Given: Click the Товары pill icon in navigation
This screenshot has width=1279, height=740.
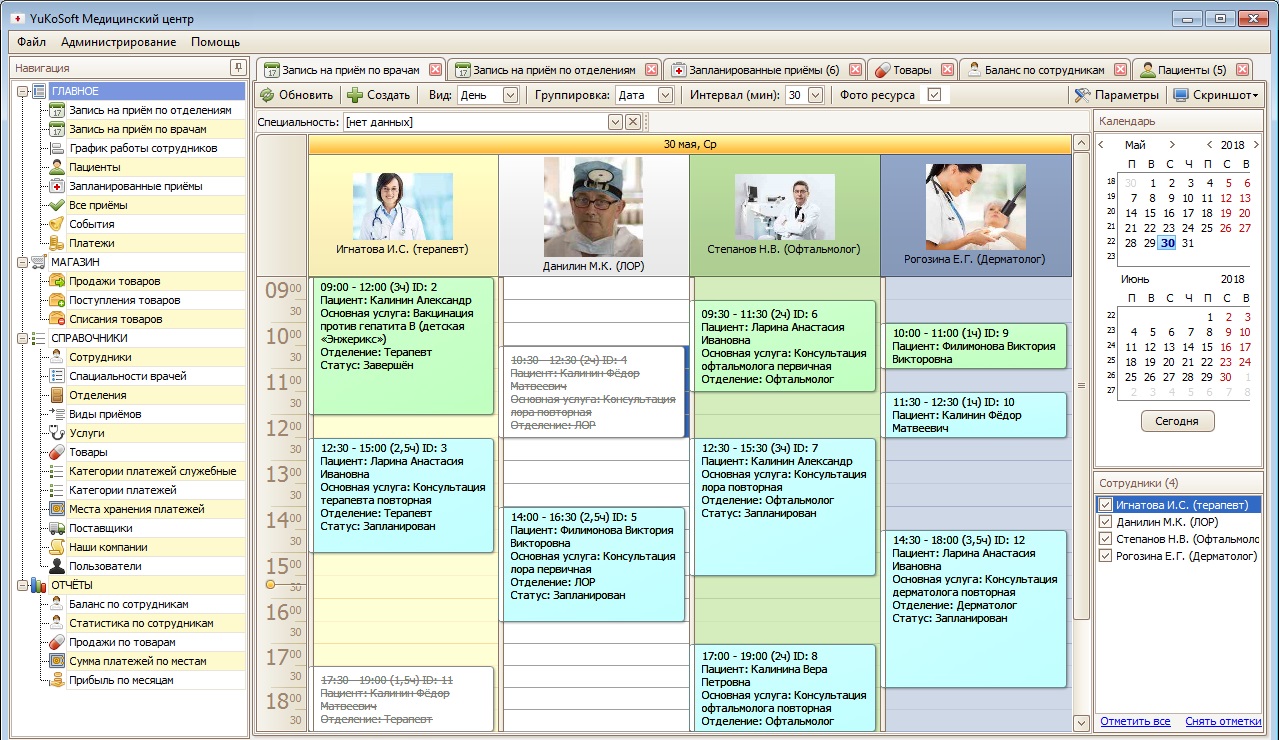Looking at the screenshot, I should click(57, 452).
